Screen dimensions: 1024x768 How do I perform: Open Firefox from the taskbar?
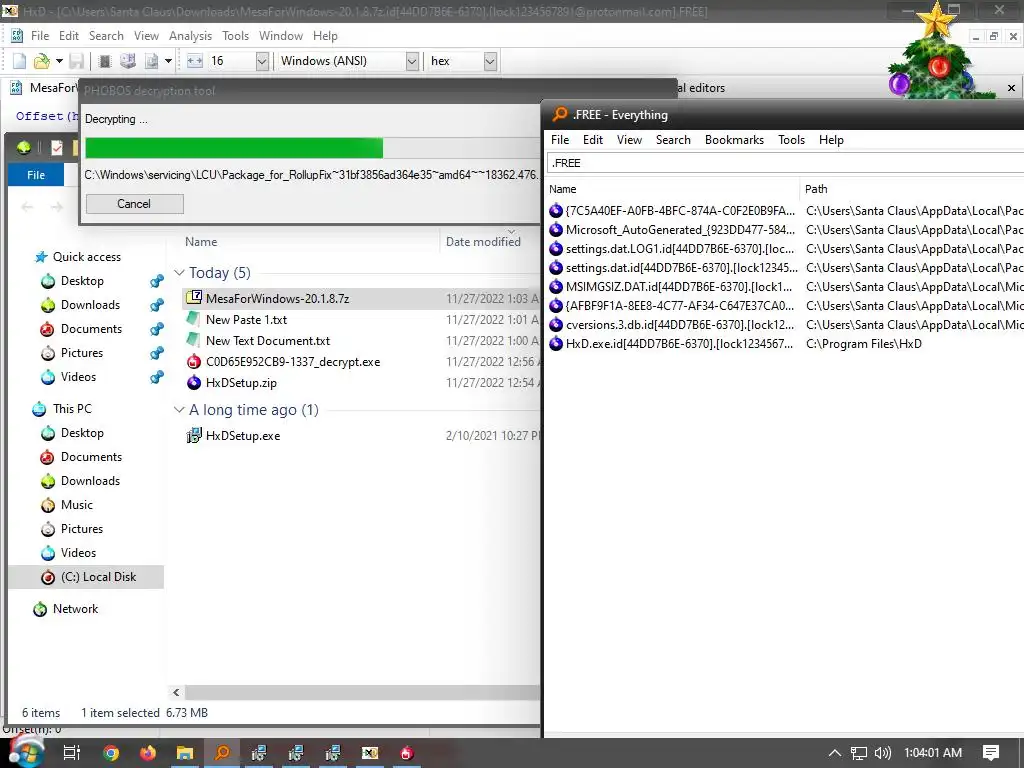click(148, 753)
